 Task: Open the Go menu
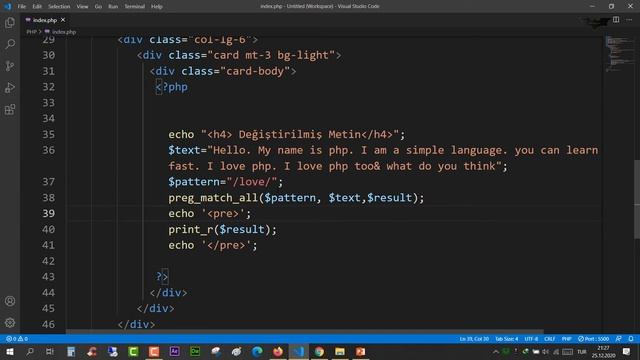98,7
